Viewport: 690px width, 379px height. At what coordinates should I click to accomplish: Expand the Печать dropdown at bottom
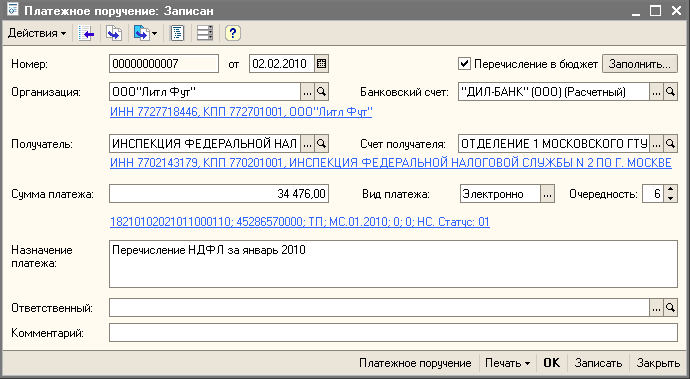tap(507, 363)
